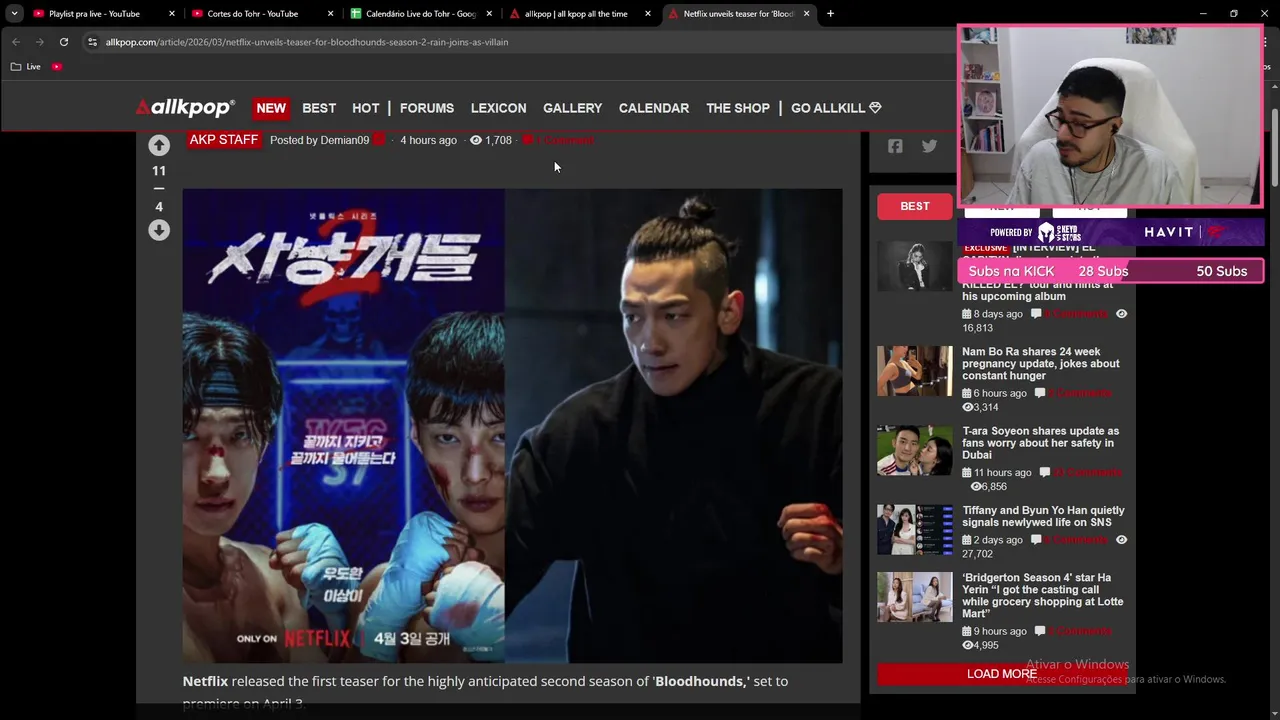Image resolution: width=1280 pixels, height=720 pixels.
Task: Open the HOT navigation item
Action: tap(366, 108)
